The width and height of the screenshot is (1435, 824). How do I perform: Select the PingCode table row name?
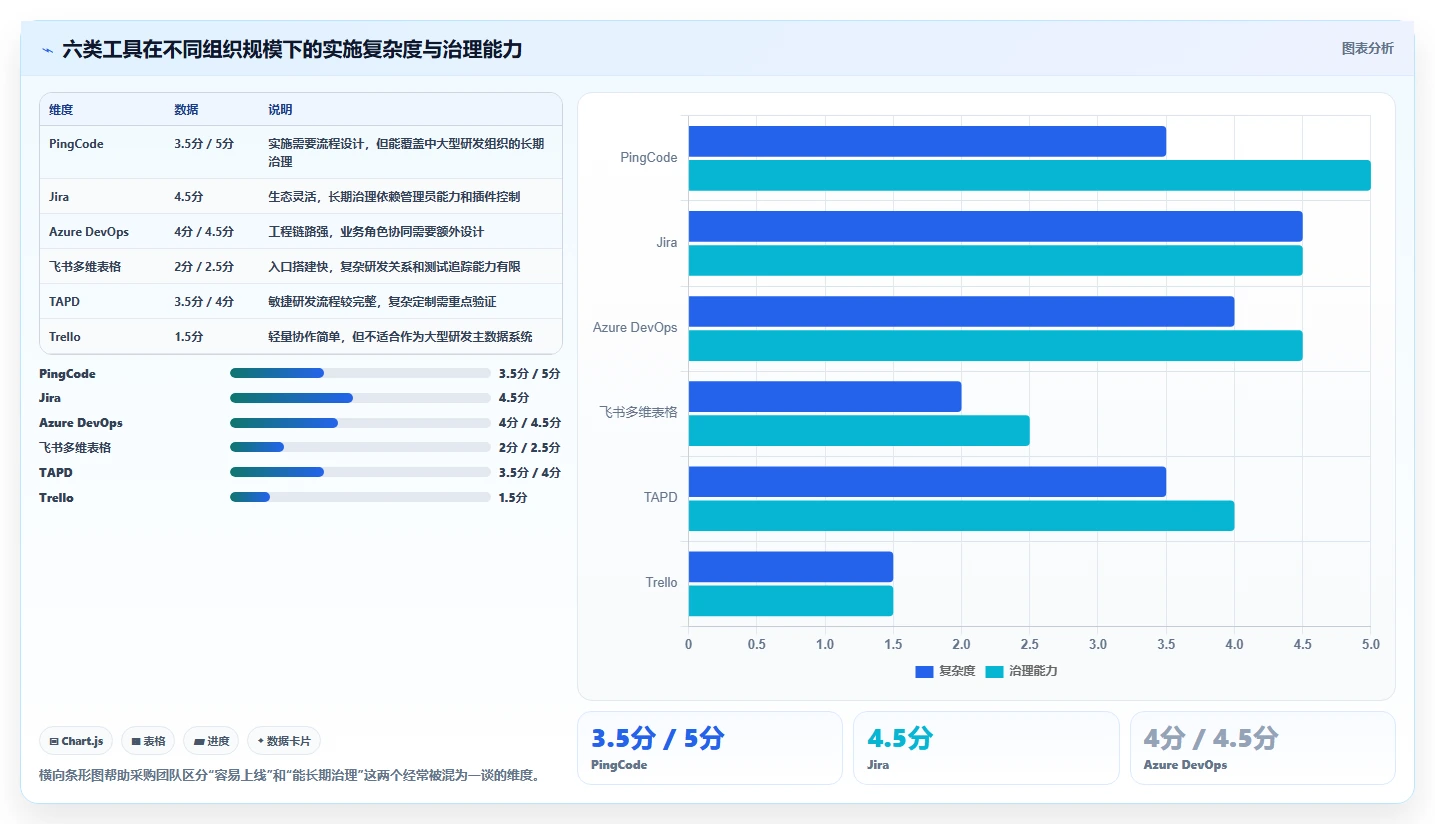tap(76, 144)
